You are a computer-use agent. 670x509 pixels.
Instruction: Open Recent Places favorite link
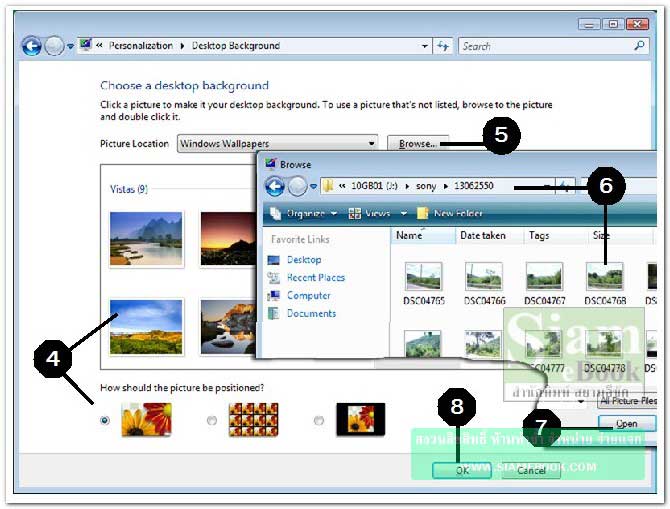point(315,278)
